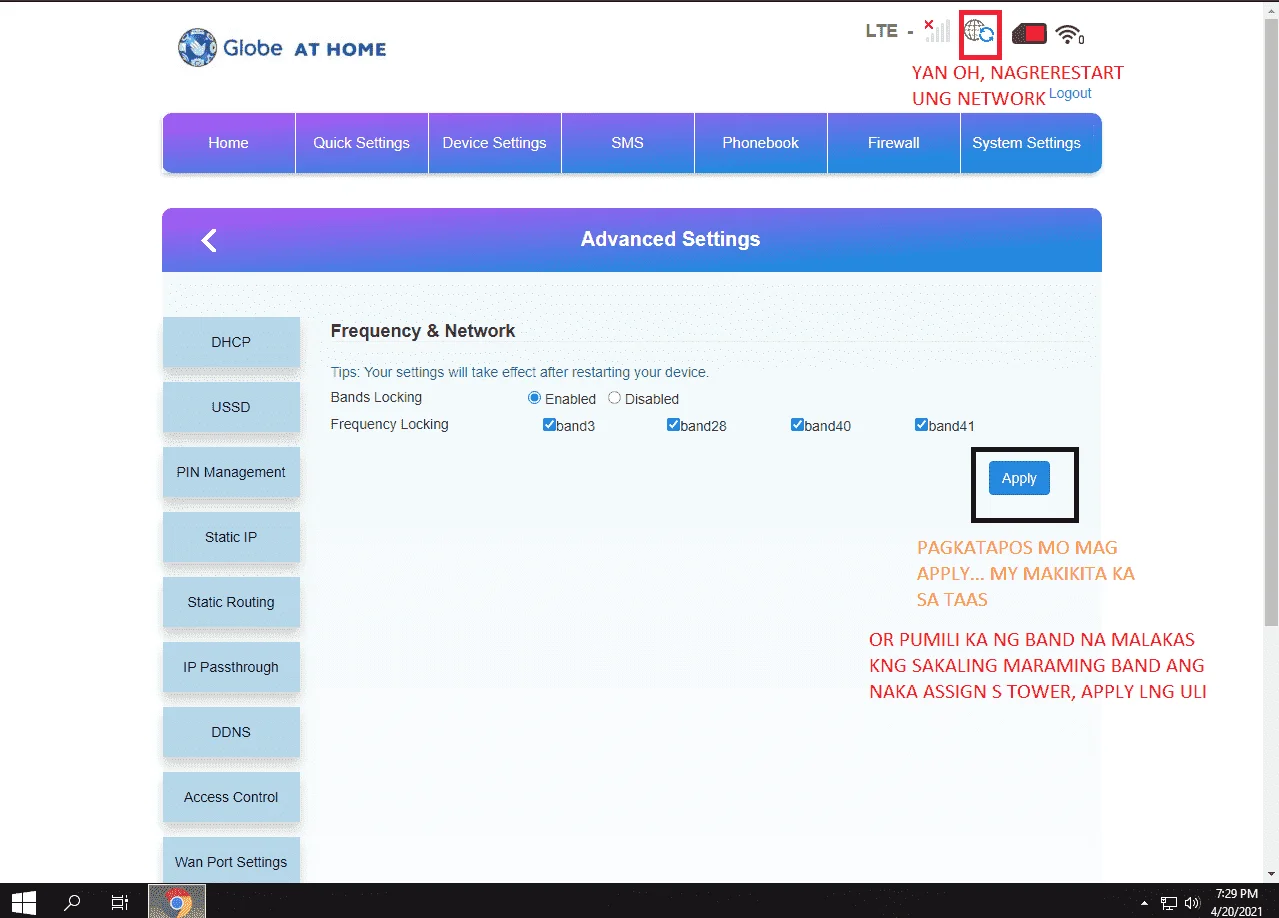Toggle the band28 checkbox
Viewport: 1279px width, 918px height.
tap(673, 425)
